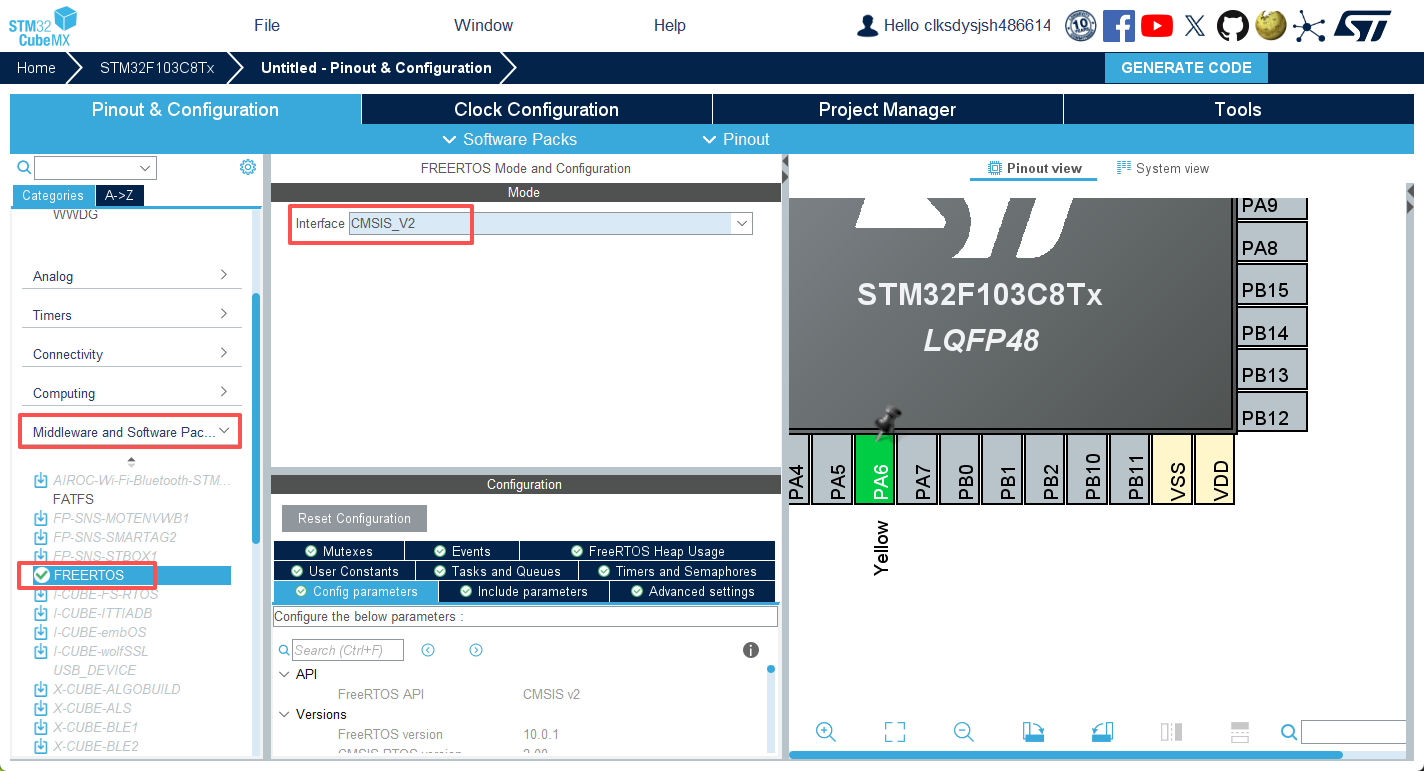This screenshot has width=1424, height=771.
Task: Click the pin search input field
Action: 1354,732
